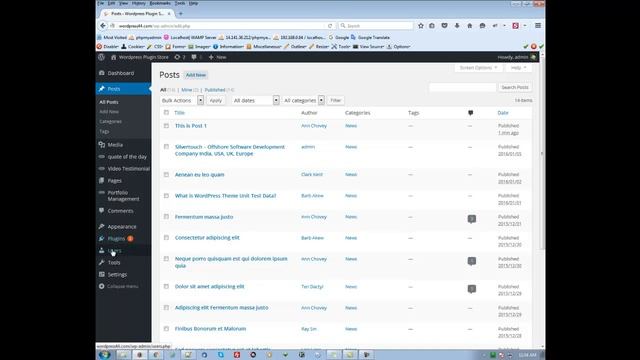
Task: Click the WordPress logo in admin bar
Action: 101,57
